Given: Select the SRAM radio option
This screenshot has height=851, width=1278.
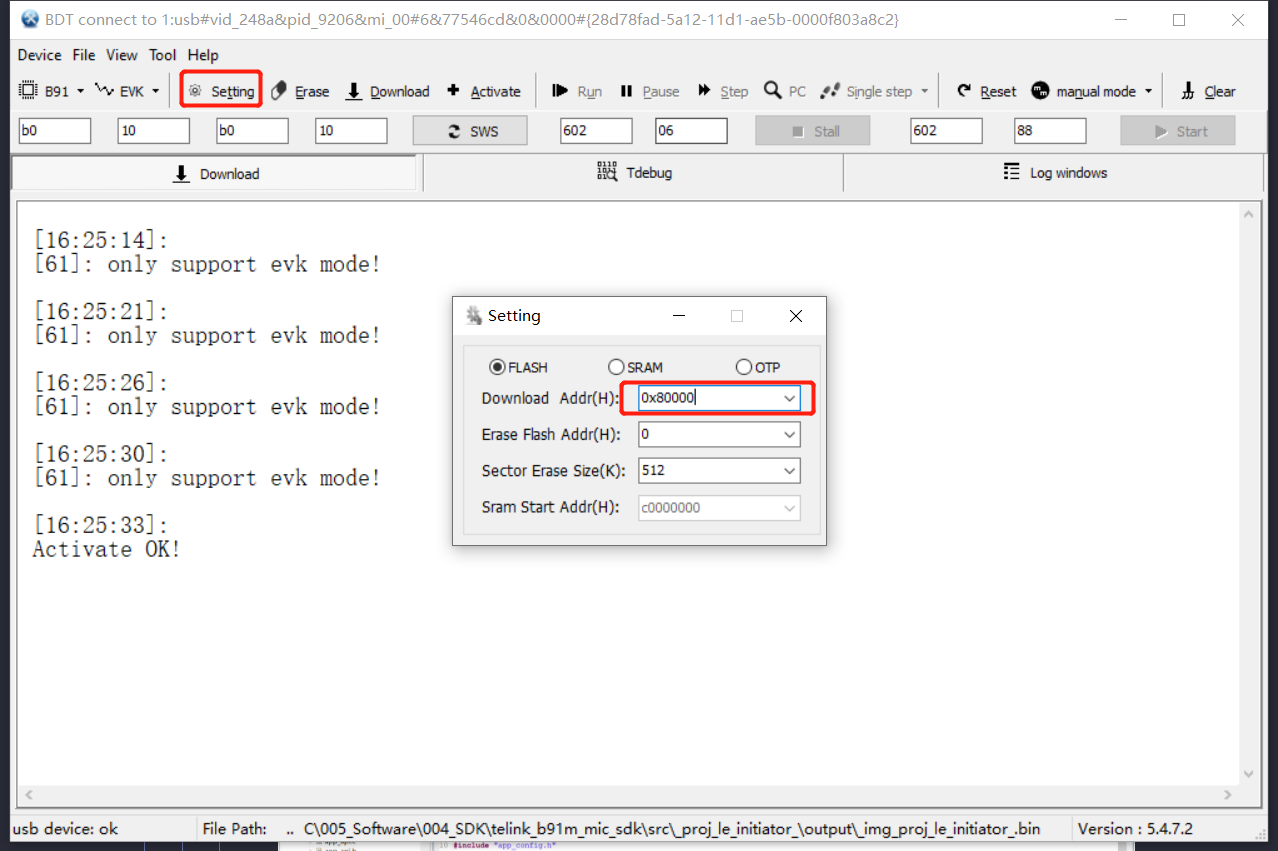Looking at the screenshot, I should coord(616,367).
